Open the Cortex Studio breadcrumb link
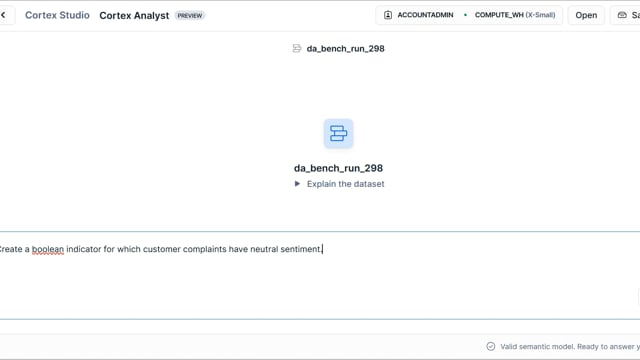The height and width of the screenshot is (360, 640). (x=57, y=15)
